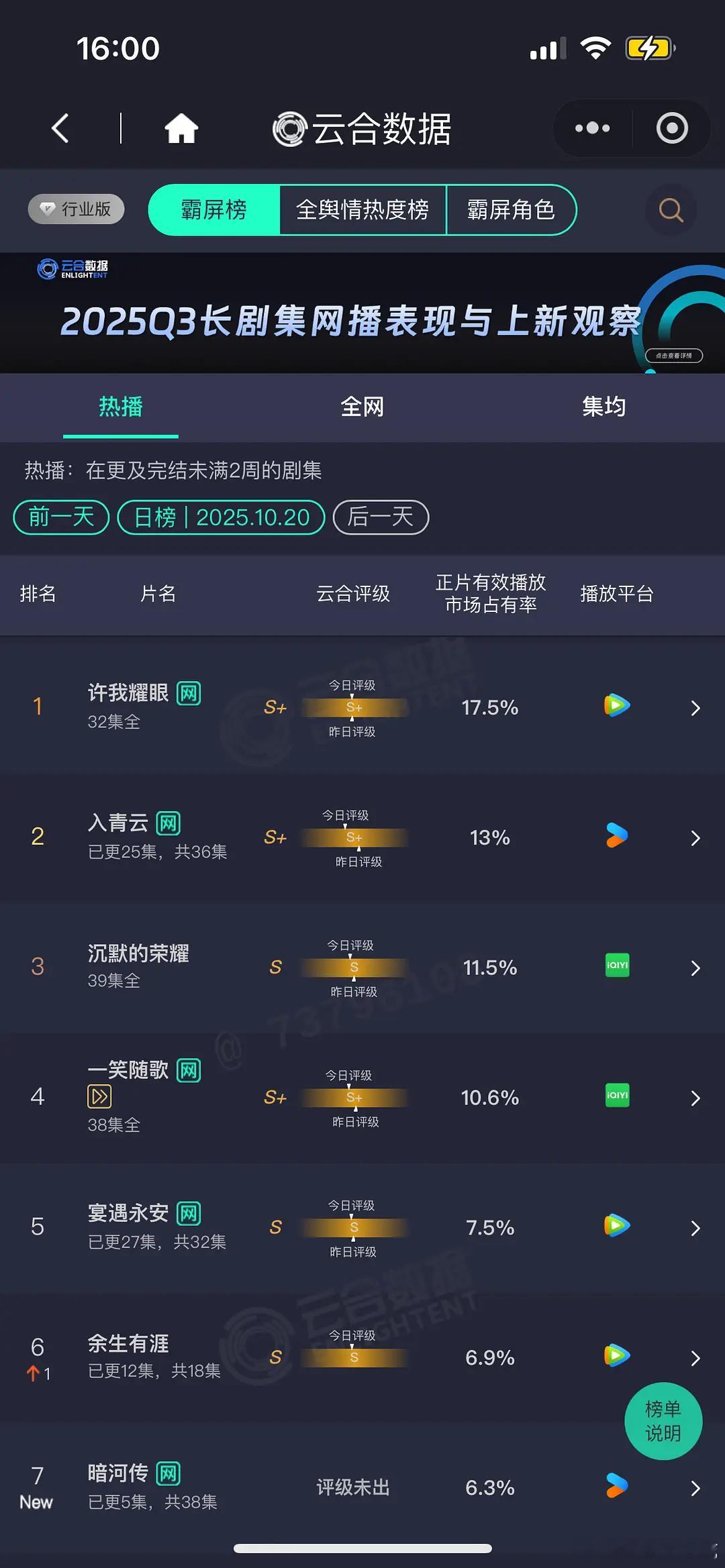This screenshot has height=1568, width=725.
Task: Select the 霸屏榜 segment
Action: pos(214,210)
